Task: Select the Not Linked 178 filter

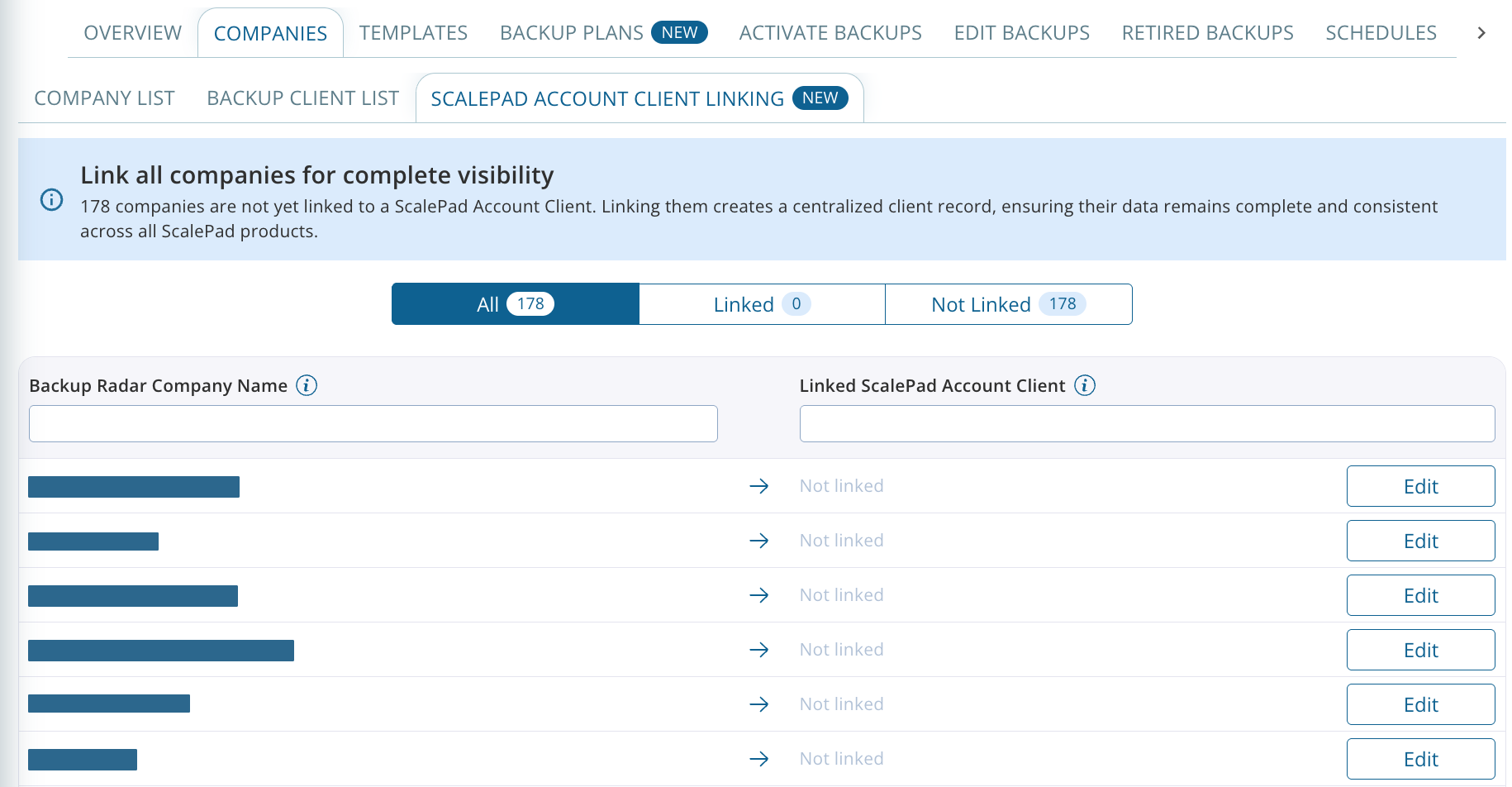Action: pyautogui.click(x=1008, y=303)
